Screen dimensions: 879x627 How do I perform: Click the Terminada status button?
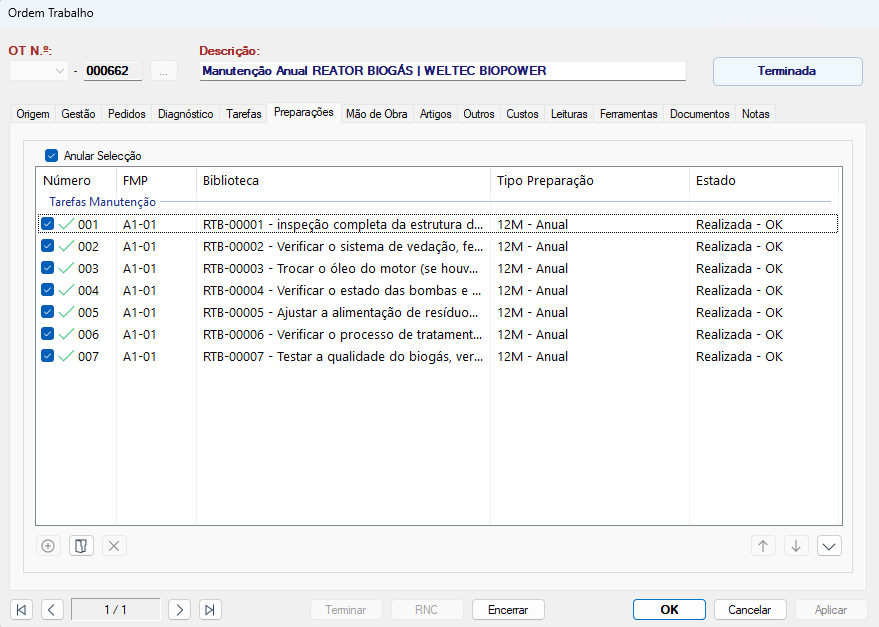pyautogui.click(x=787, y=71)
